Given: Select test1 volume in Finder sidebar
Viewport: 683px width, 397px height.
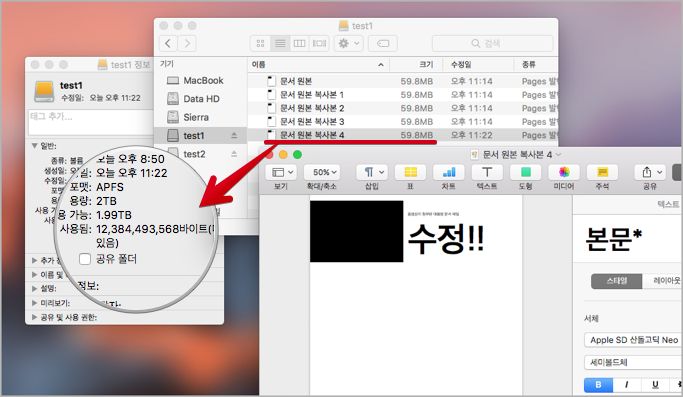Looking at the screenshot, I should 200,136.
